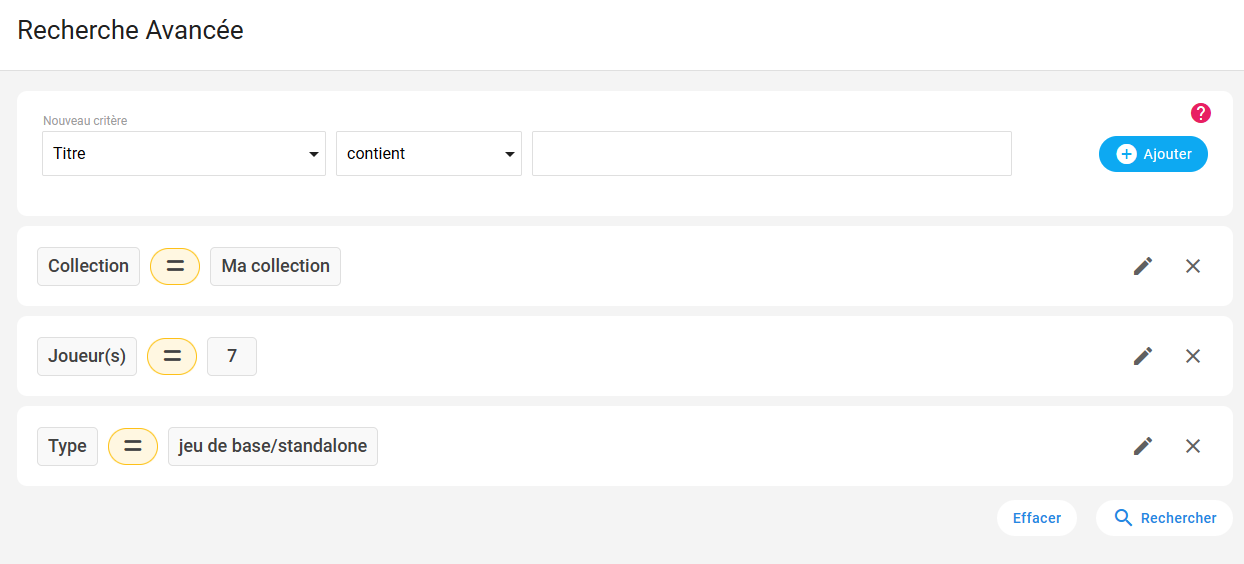Edit the Collection criterion with pencil icon
This screenshot has height=564, width=1244.
click(x=1143, y=266)
